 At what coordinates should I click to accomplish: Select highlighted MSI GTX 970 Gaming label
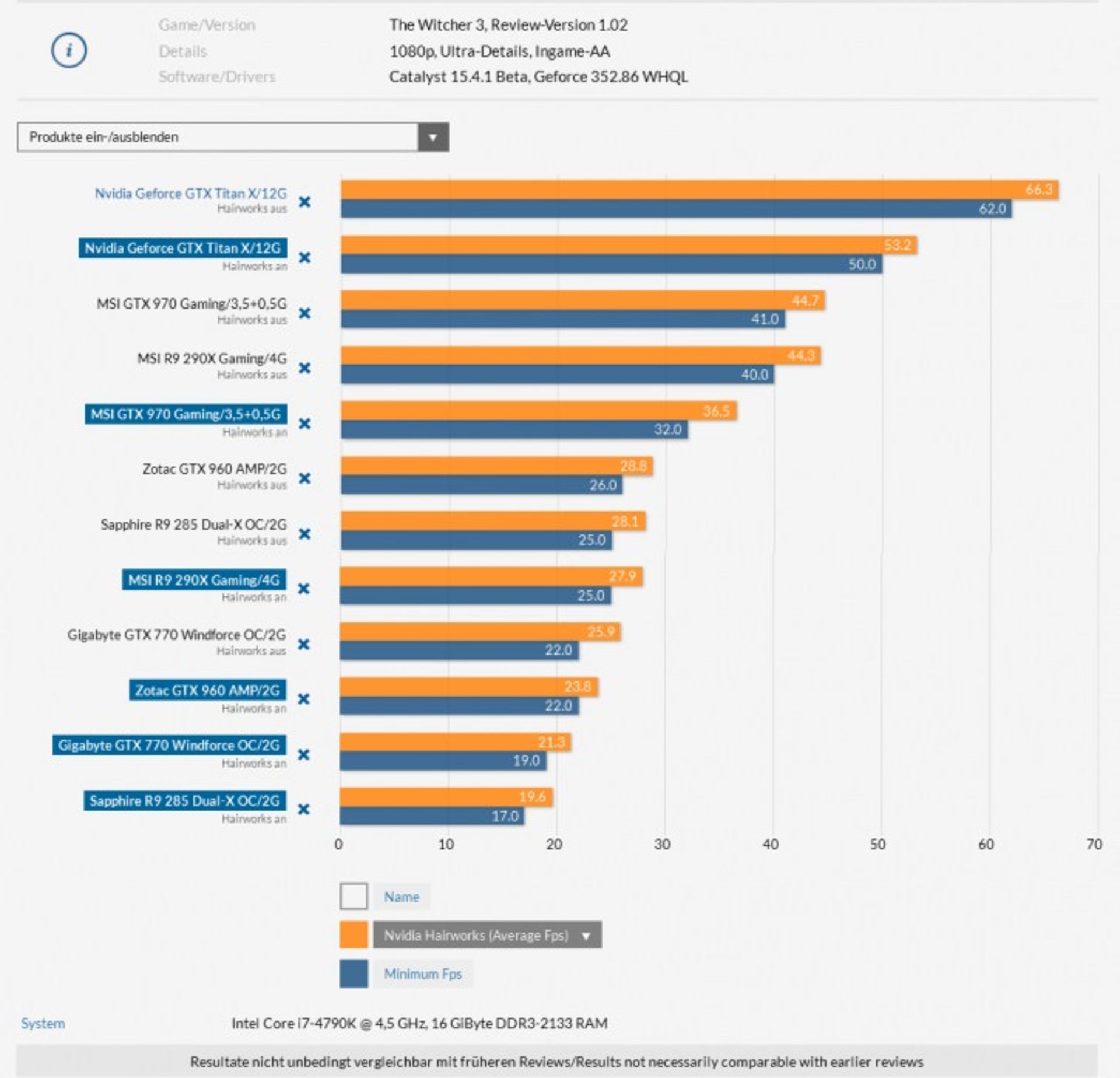[x=185, y=414]
